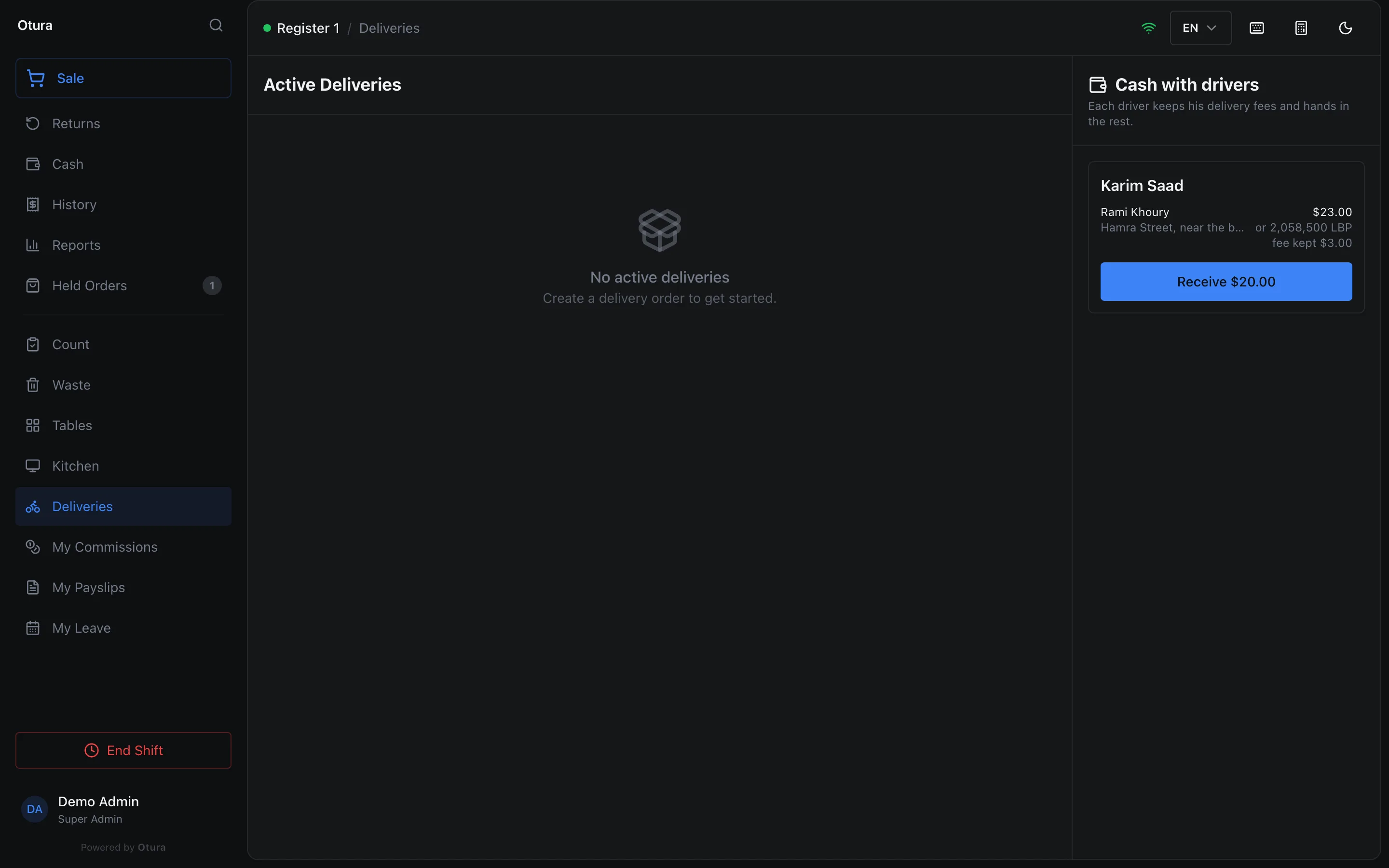Select the Deliveries bike icon
The height and width of the screenshot is (868, 1389).
click(x=33, y=506)
